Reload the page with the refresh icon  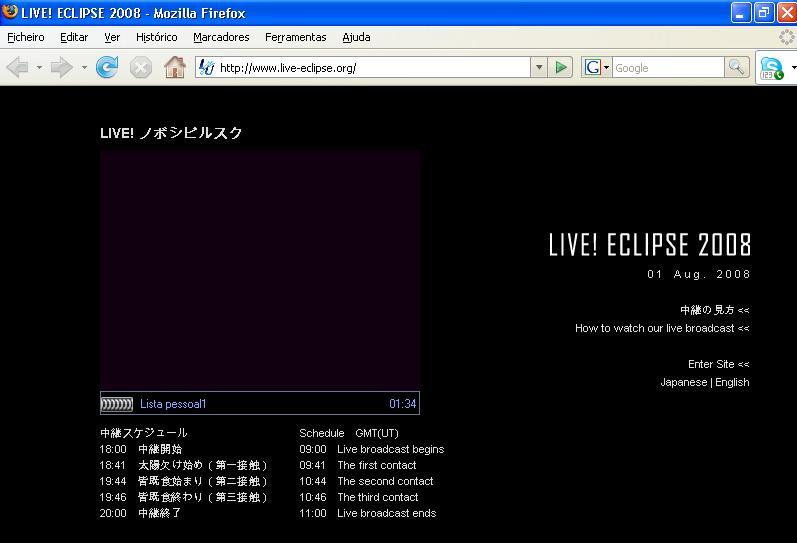pos(107,67)
